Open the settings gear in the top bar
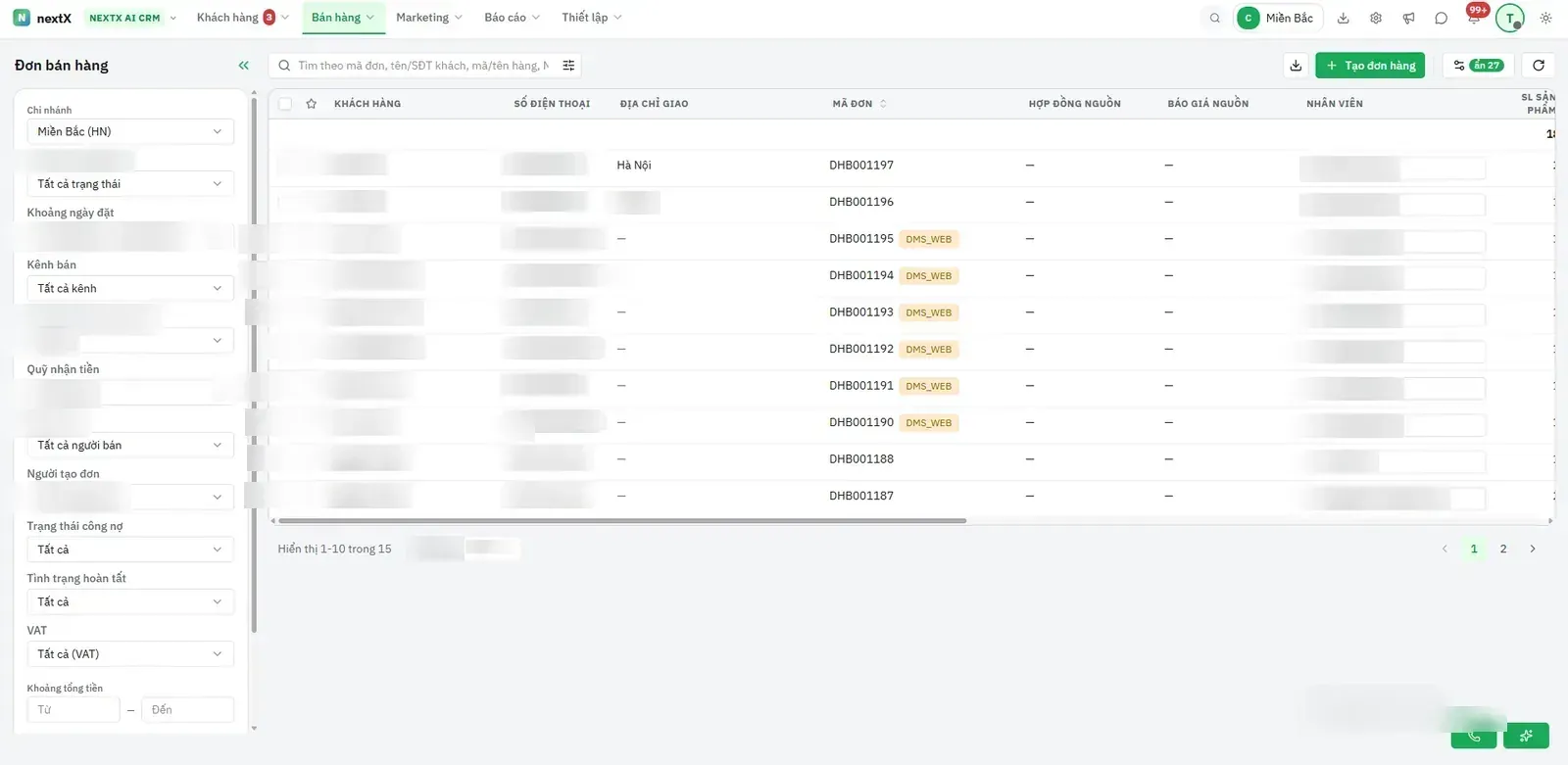The width and height of the screenshot is (1568, 765). click(x=1376, y=18)
